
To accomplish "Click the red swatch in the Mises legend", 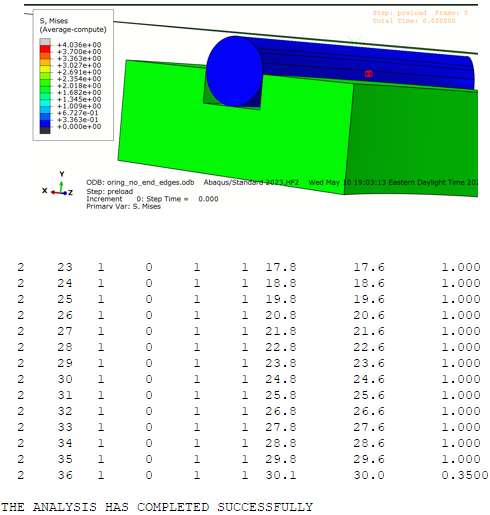I will tap(45, 49).
